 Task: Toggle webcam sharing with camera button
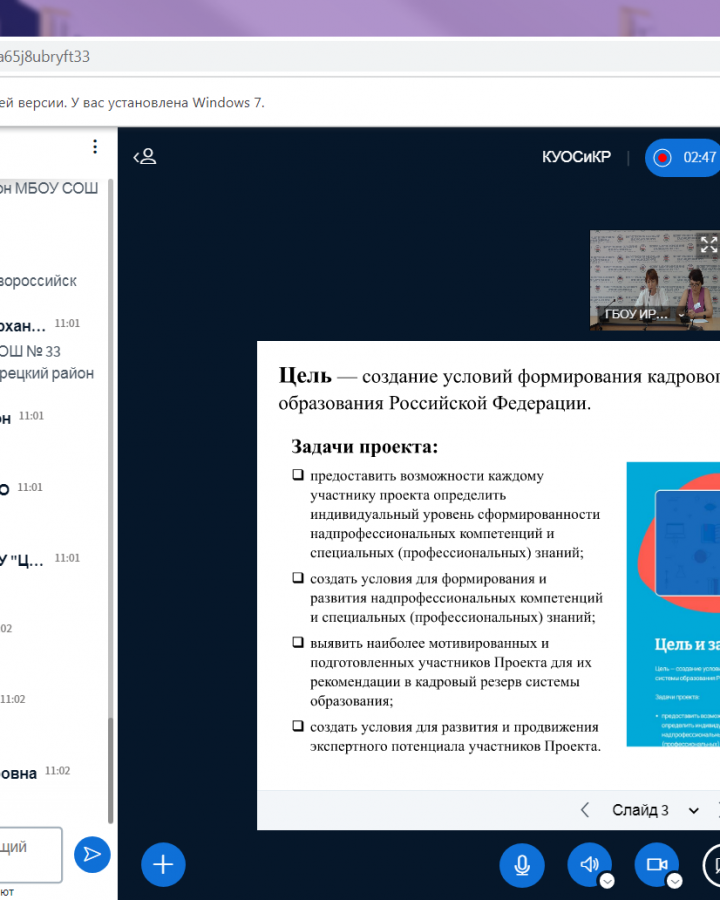tap(656, 865)
